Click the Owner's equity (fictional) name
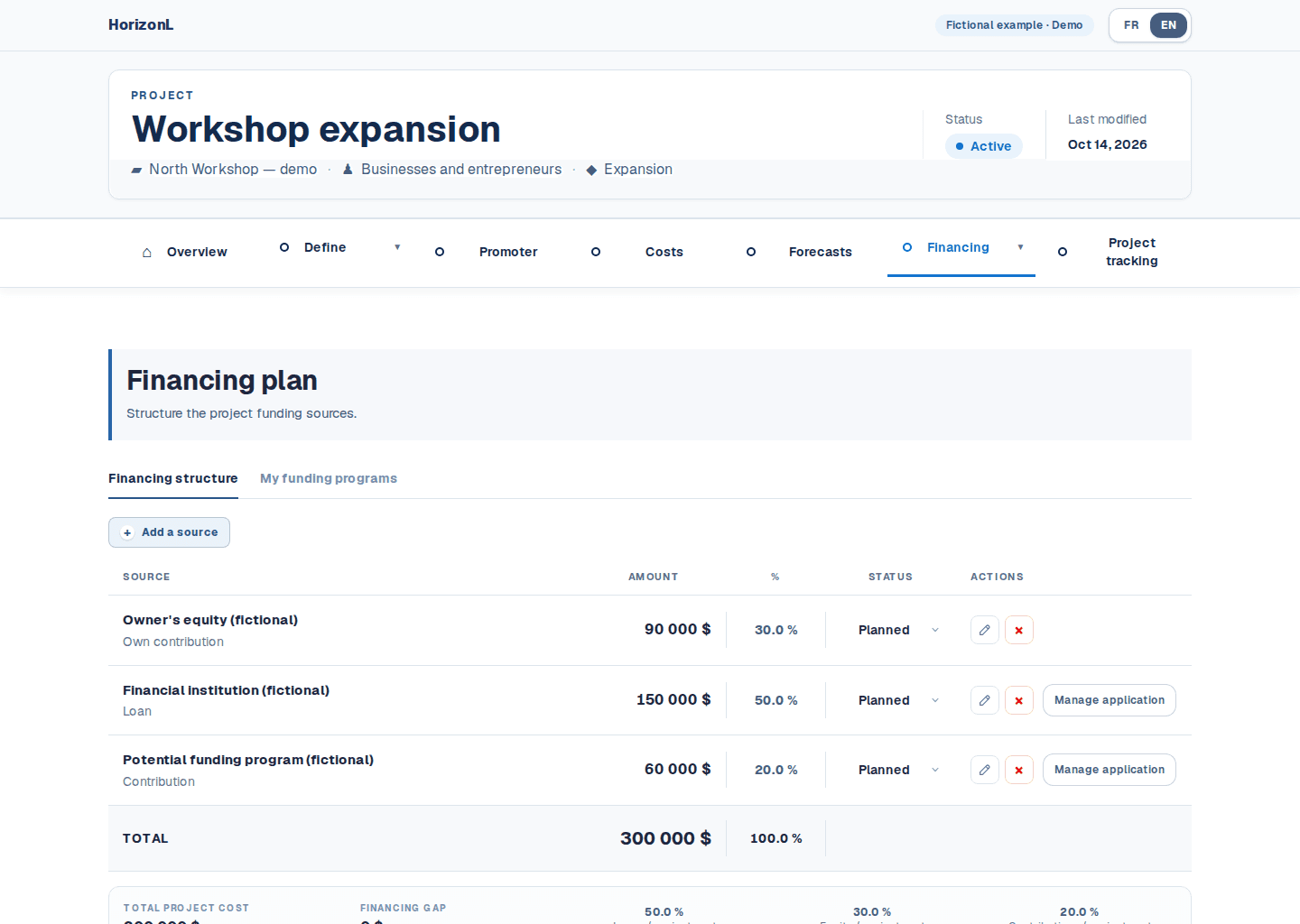The height and width of the screenshot is (924, 1300). [x=210, y=620]
